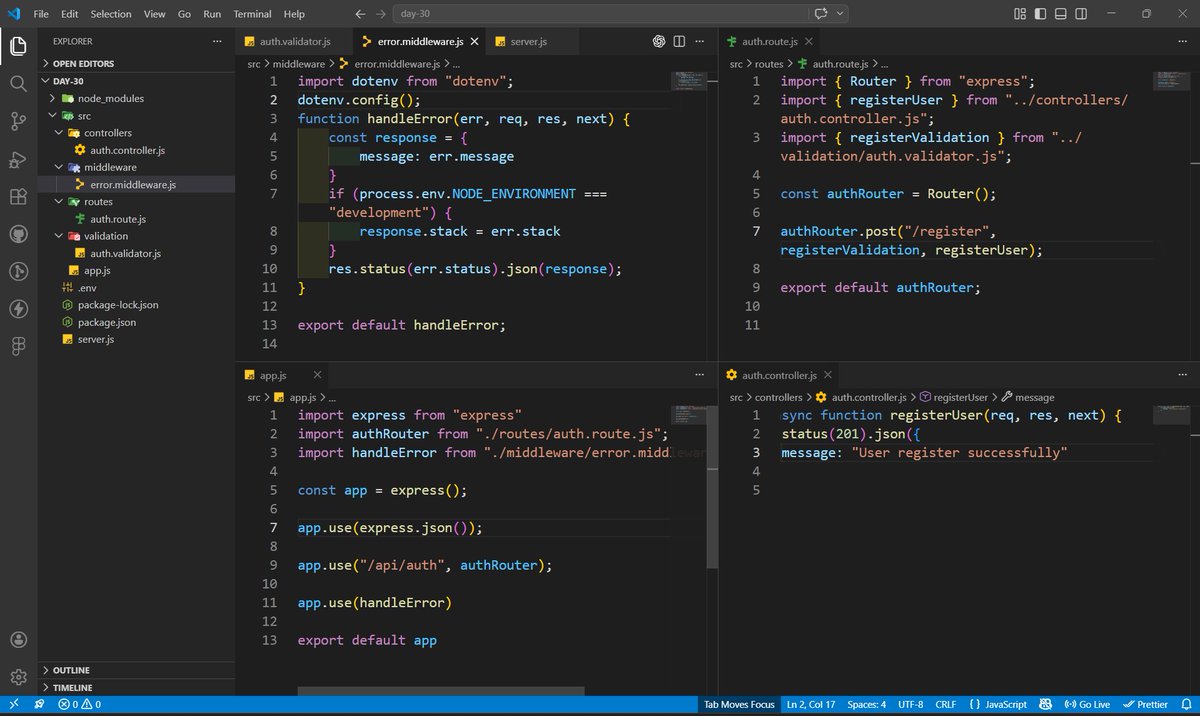Open the Manage gear icon

click(18, 677)
